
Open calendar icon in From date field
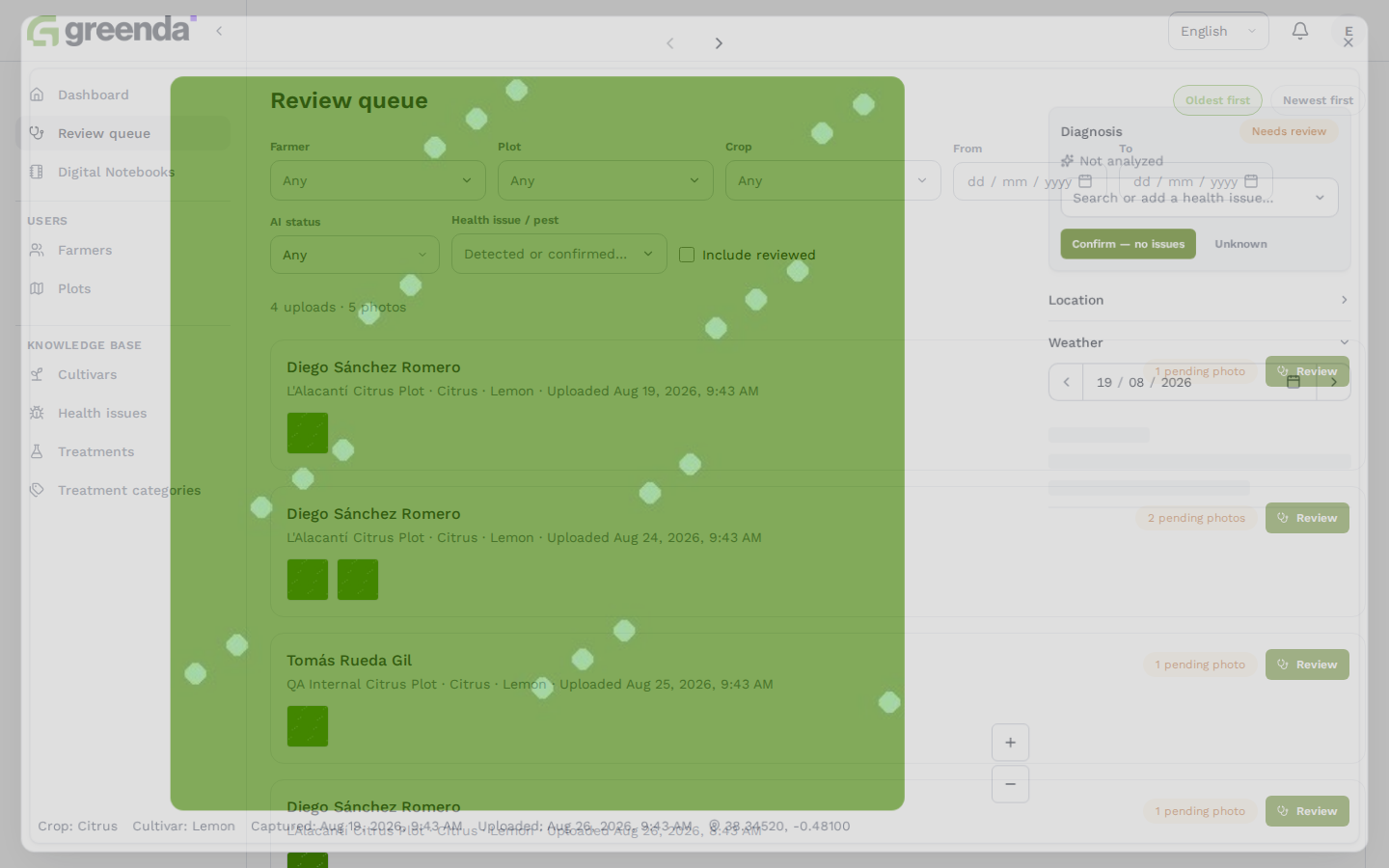(x=1085, y=181)
